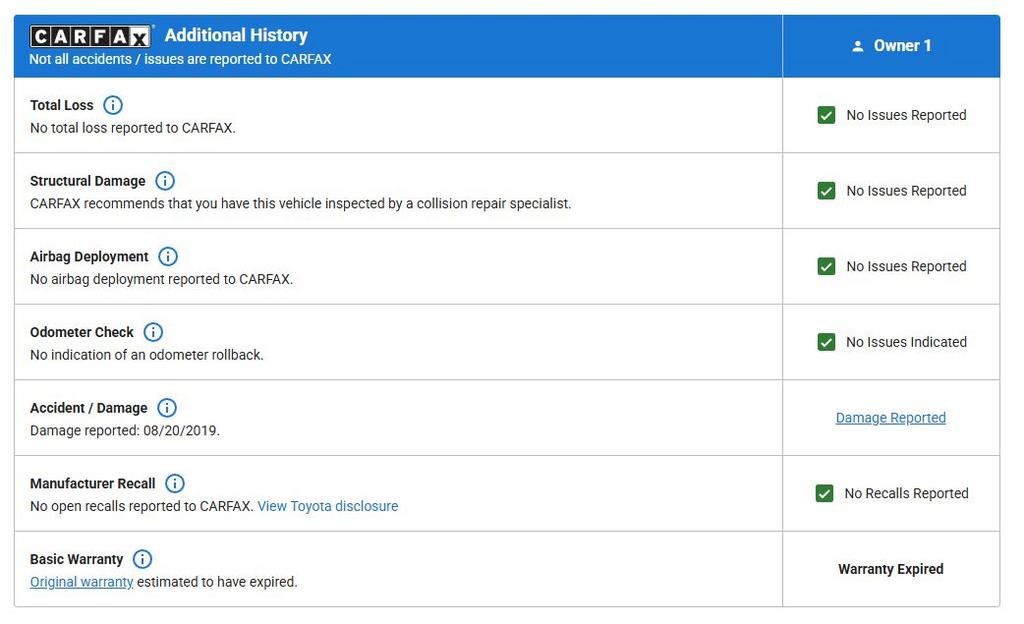Click the Structural Damage green checkmark
The image size is (1024, 624).
pyautogui.click(x=826, y=191)
